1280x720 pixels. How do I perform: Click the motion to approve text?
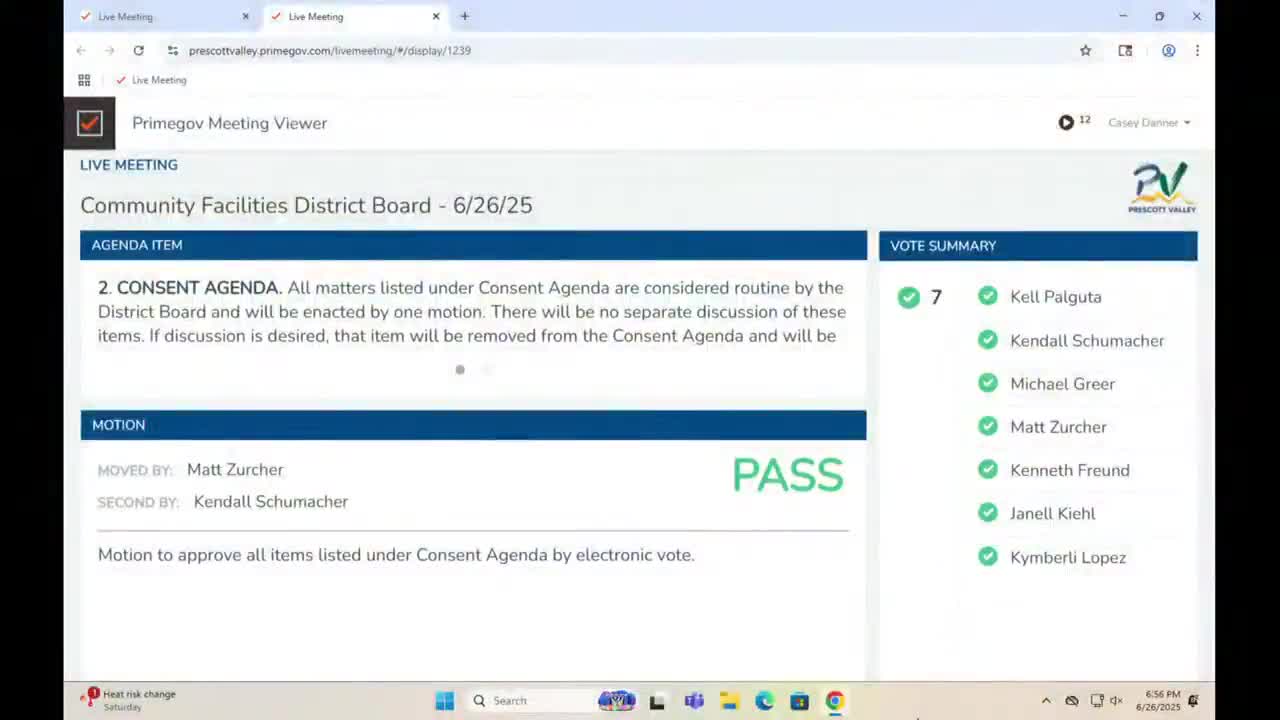click(x=396, y=555)
